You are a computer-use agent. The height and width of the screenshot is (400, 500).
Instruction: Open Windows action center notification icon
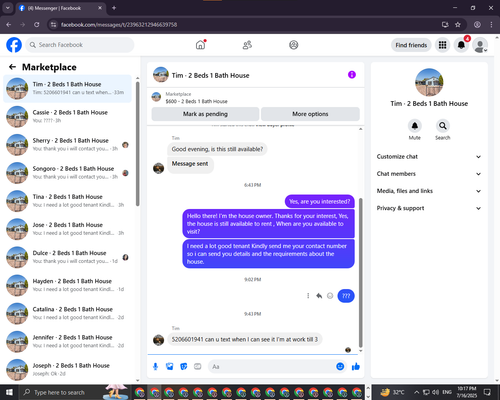487,392
